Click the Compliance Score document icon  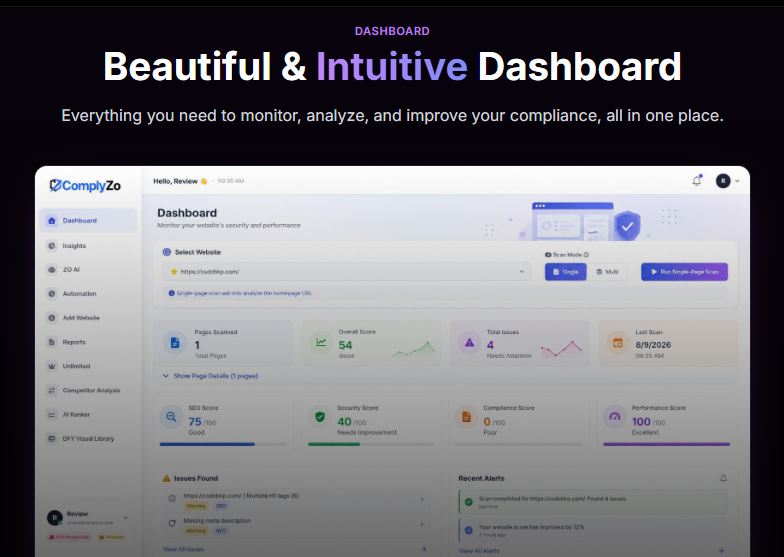466,417
